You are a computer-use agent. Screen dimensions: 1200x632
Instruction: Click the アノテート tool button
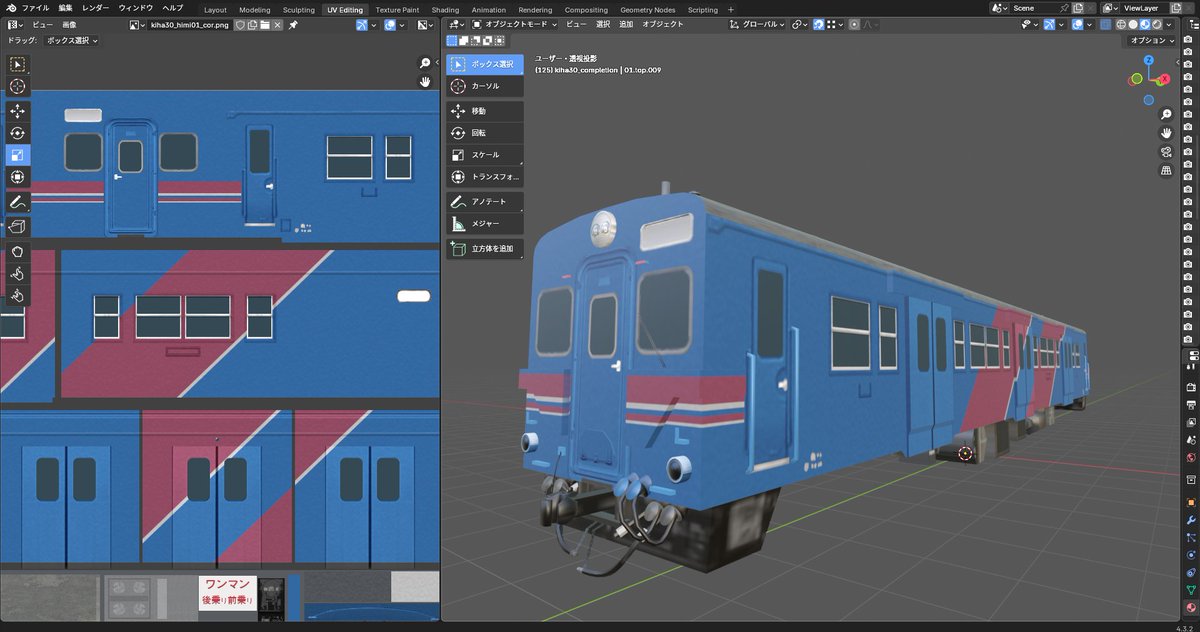pyautogui.click(x=485, y=201)
